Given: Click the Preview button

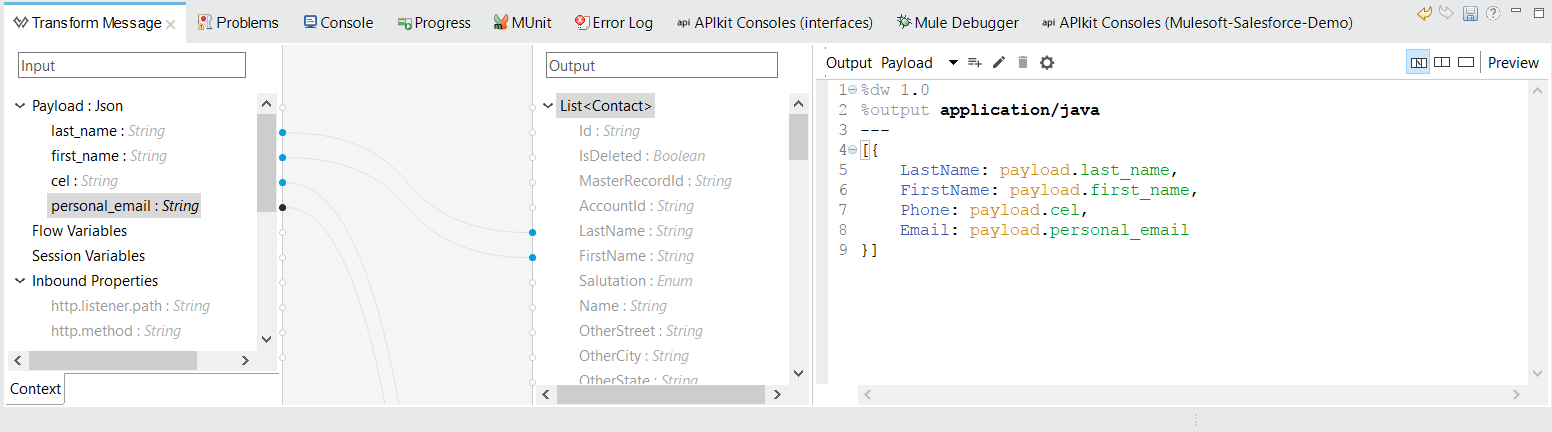Looking at the screenshot, I should (1513, 62).
